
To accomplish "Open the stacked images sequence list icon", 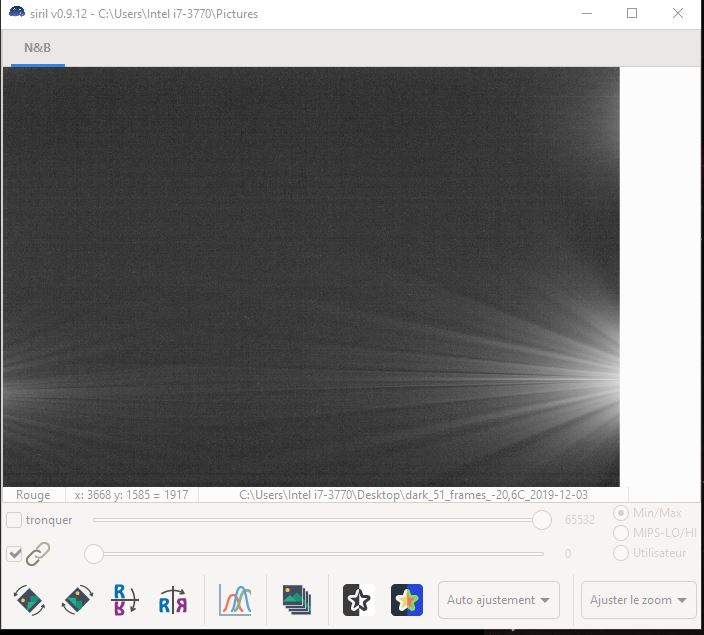I will pyautogui.click(x=297, y=600).
